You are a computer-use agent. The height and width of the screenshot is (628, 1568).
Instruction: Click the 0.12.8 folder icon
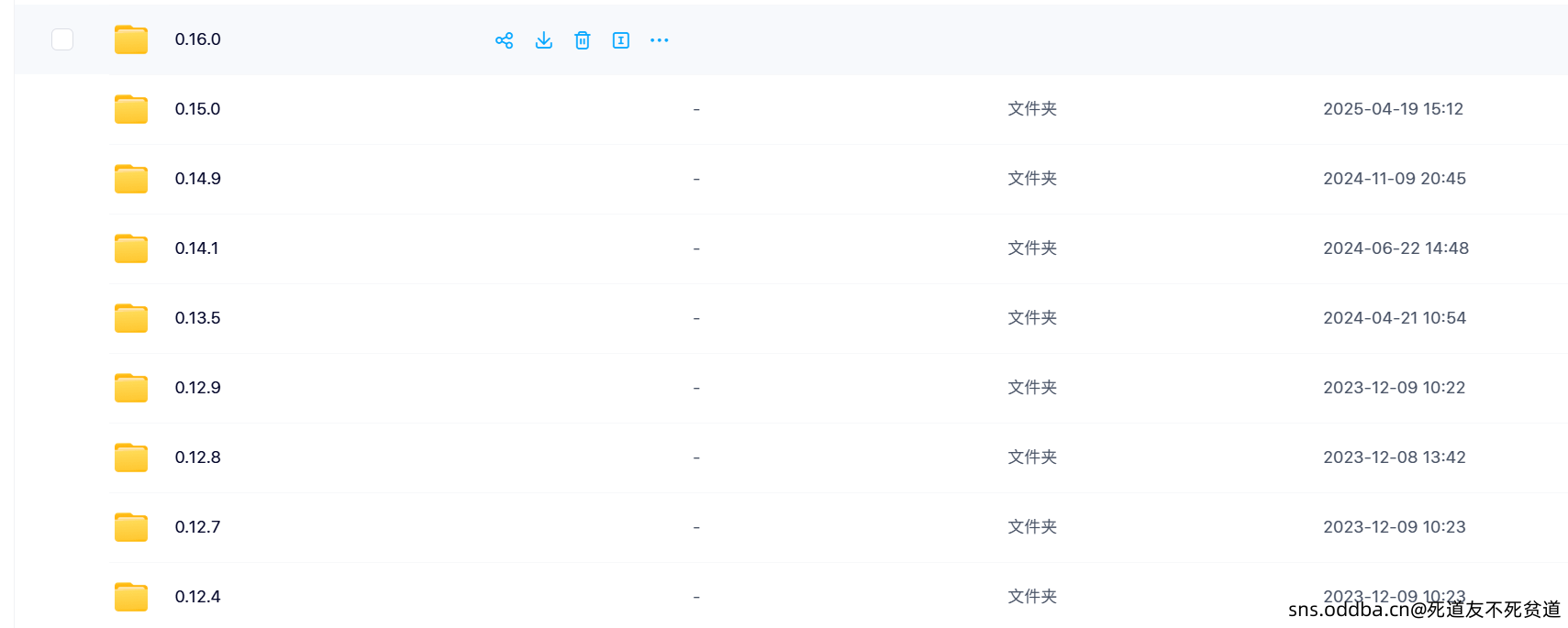point(131,457)
